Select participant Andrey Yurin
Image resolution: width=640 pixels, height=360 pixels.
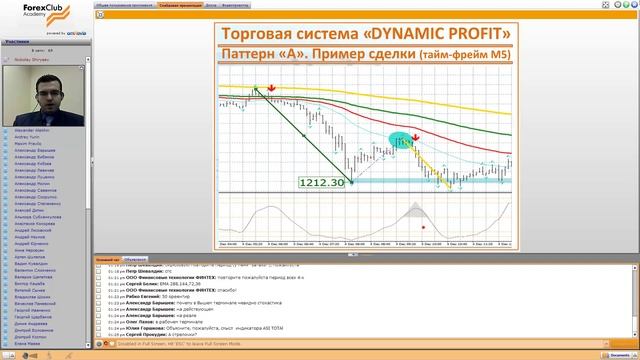tap(27, 137)
